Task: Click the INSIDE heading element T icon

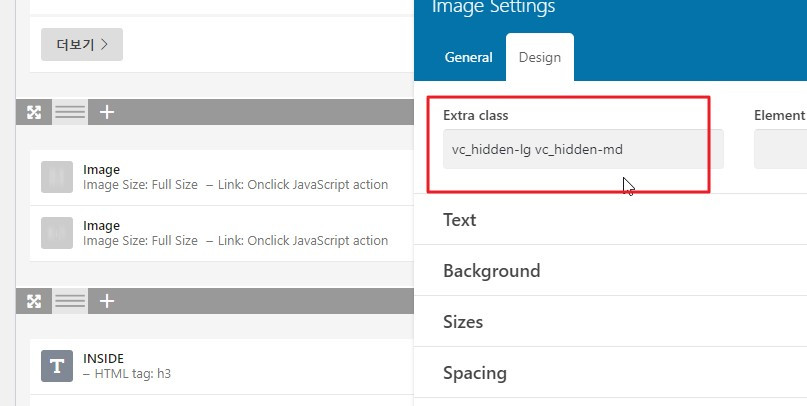Action: (57, 366)
